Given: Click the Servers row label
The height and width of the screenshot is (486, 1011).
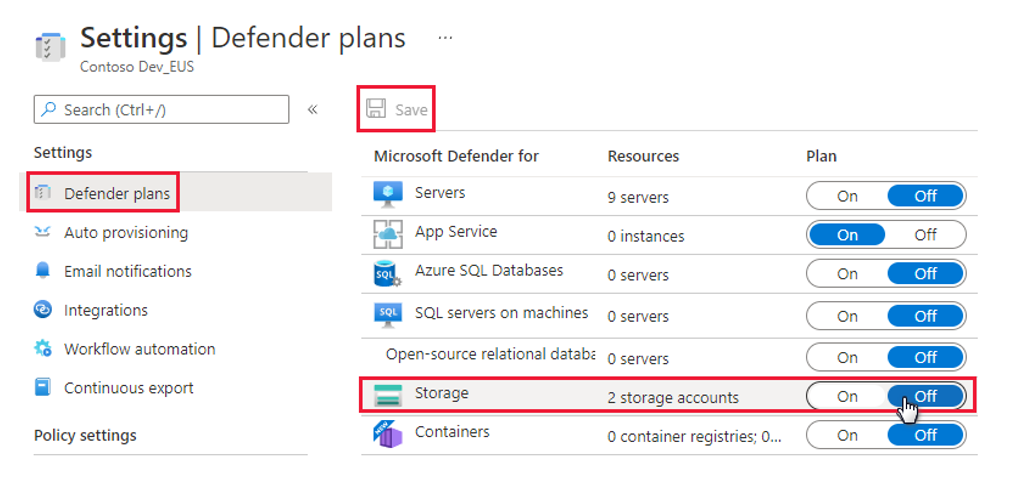Looking at the screenshot, I should tap(440, 193).
